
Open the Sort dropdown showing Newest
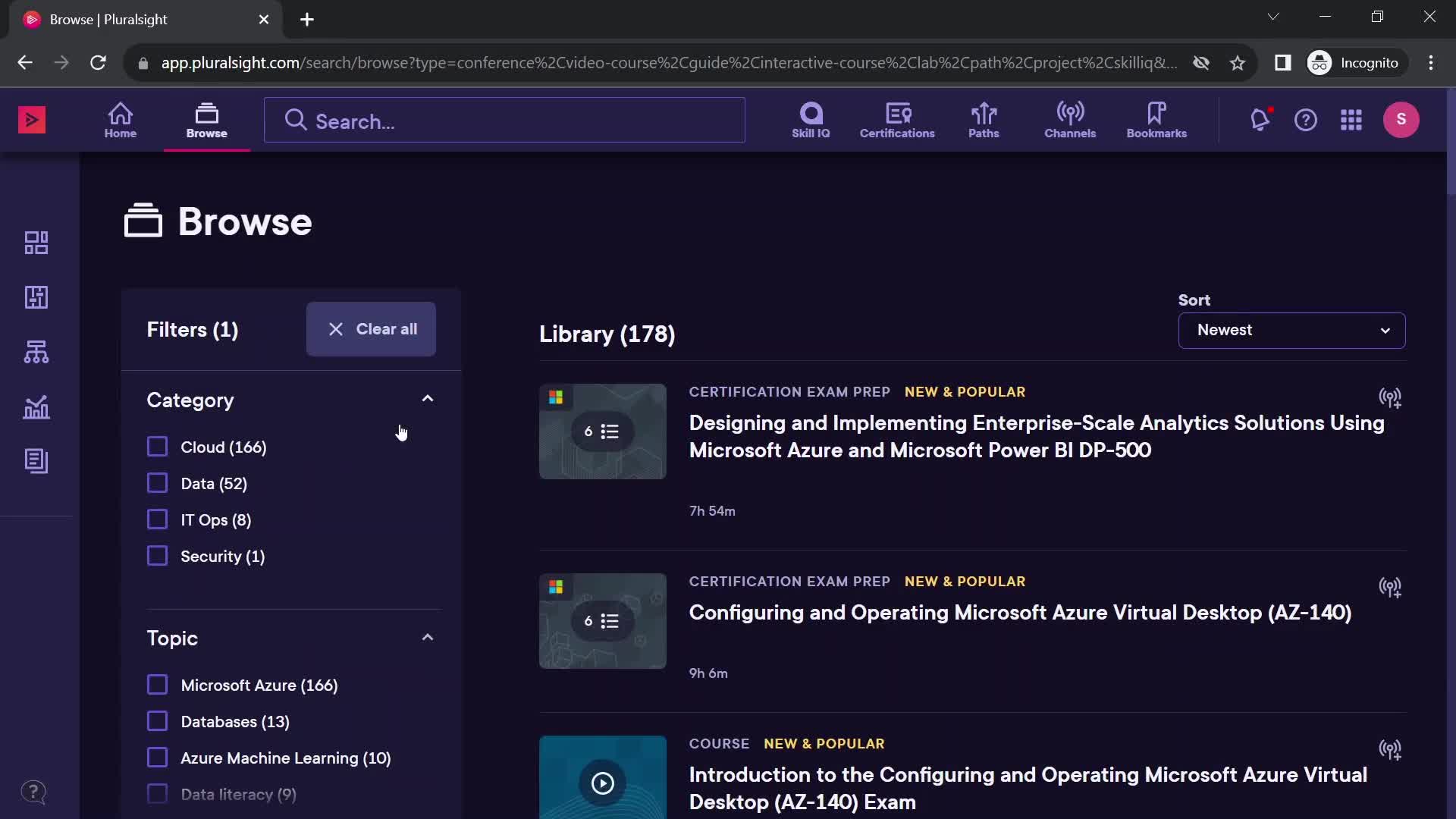point(1291,331)
